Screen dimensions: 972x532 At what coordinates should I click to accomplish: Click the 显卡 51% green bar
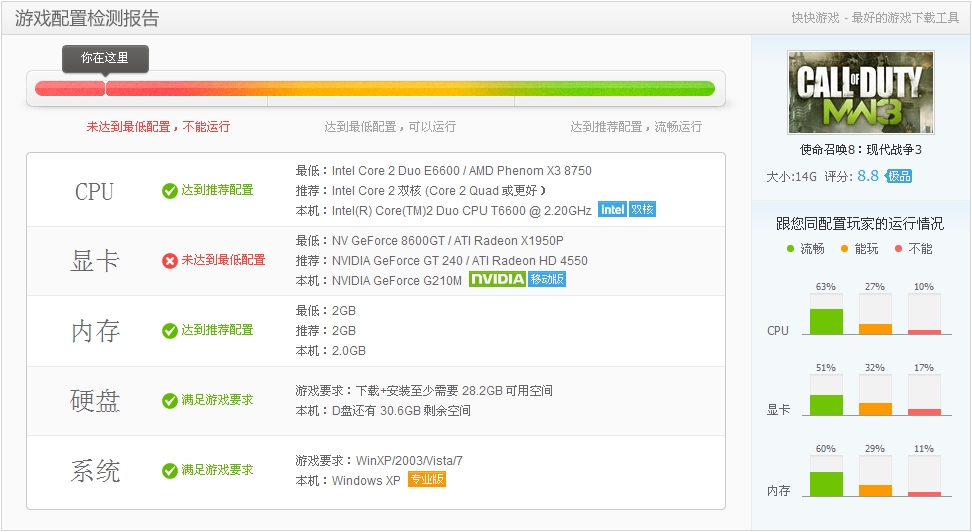(x=826, y=405)
